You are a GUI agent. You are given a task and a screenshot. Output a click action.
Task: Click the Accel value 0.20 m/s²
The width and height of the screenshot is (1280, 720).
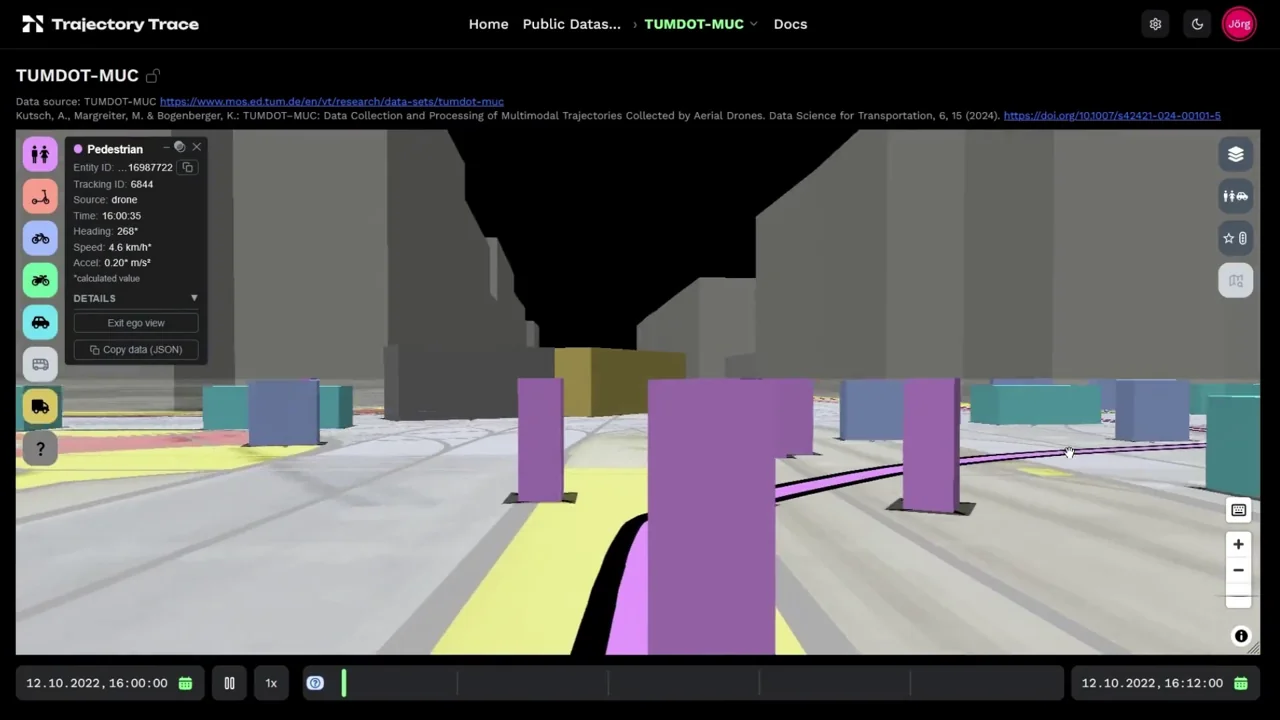128,263
